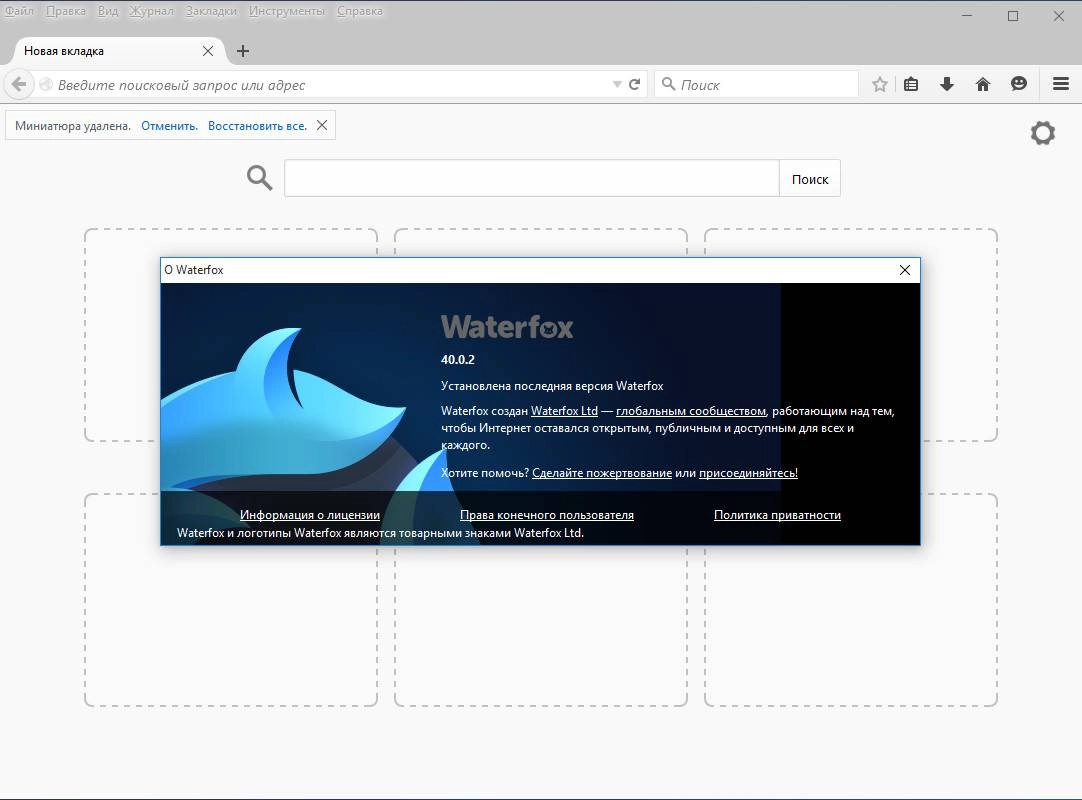Go to home page icon

(x=983, y=84)
